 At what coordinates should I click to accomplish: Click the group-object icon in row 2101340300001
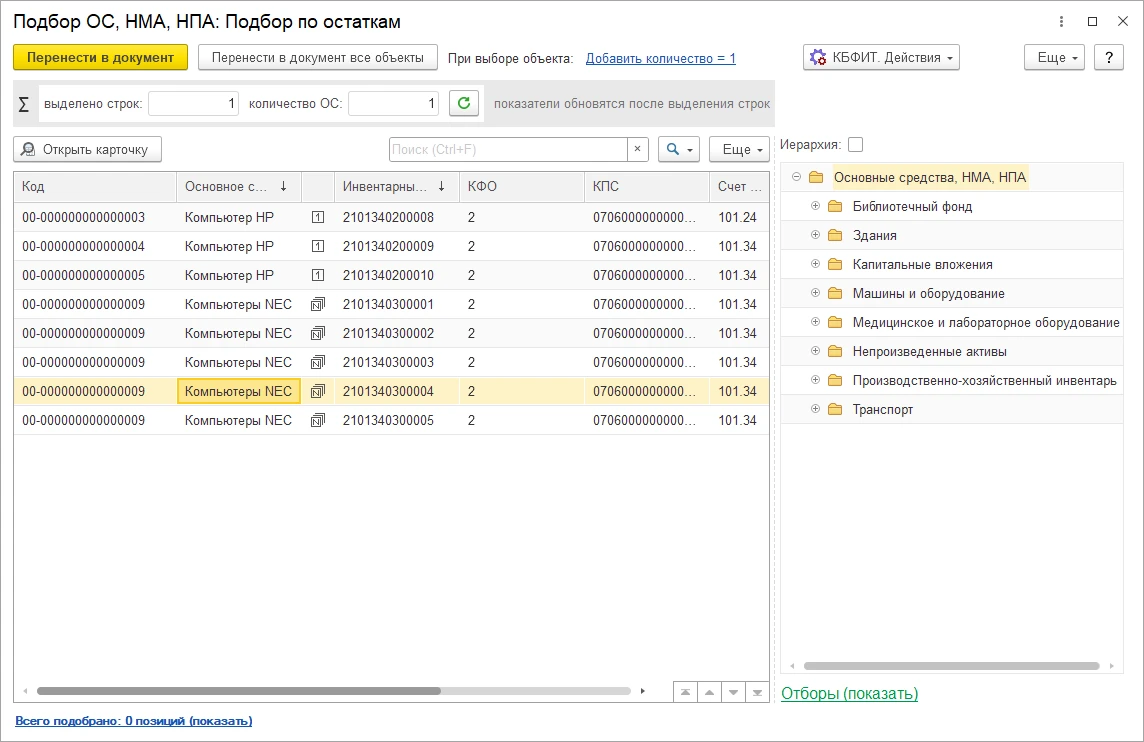click(x=318, y=304)
